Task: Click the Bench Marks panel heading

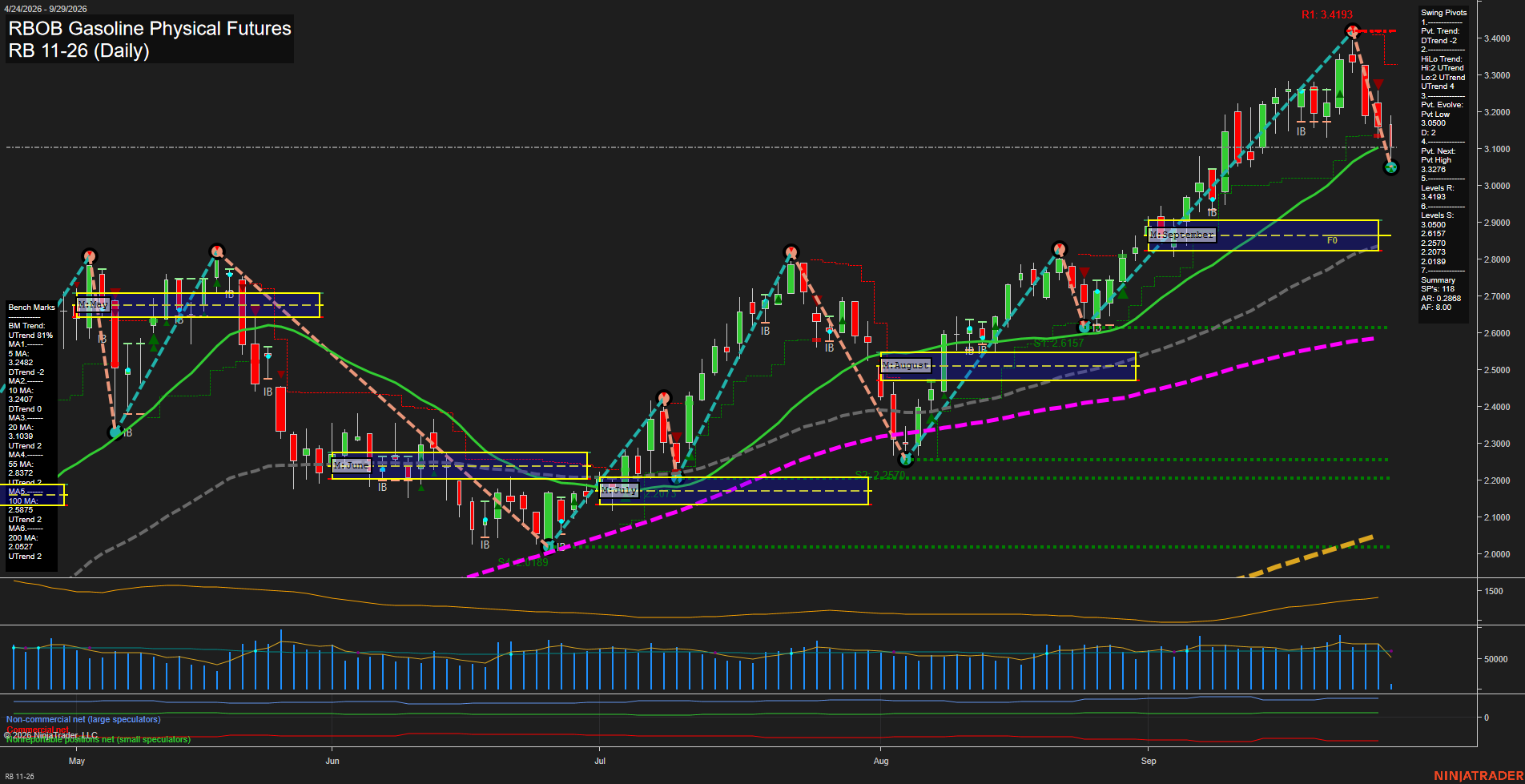Action: (x=32, y=308)
